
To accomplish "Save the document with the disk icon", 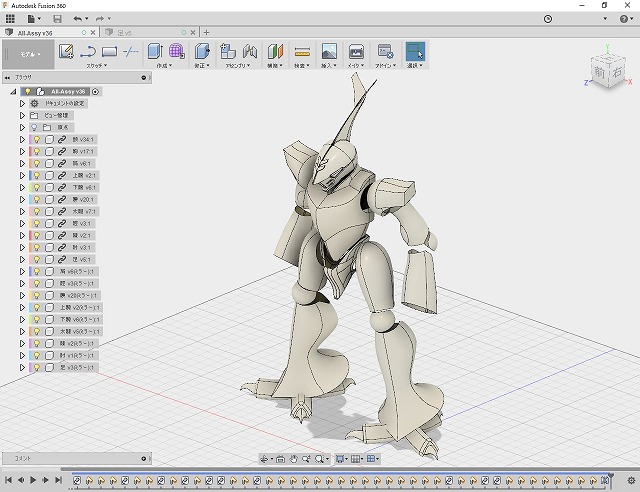I will [58, 18].
